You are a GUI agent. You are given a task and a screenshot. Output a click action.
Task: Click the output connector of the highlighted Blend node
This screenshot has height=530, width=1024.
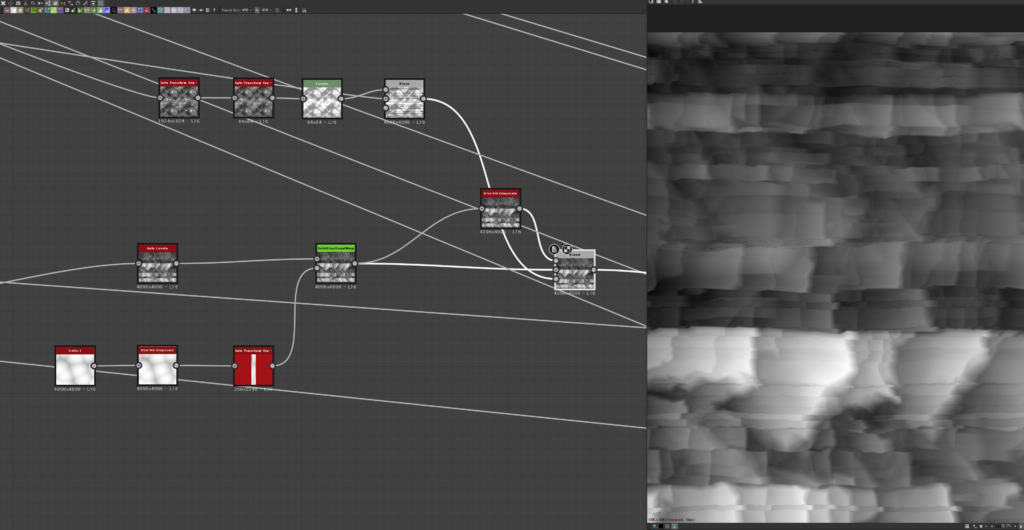(x=594, y=270)
